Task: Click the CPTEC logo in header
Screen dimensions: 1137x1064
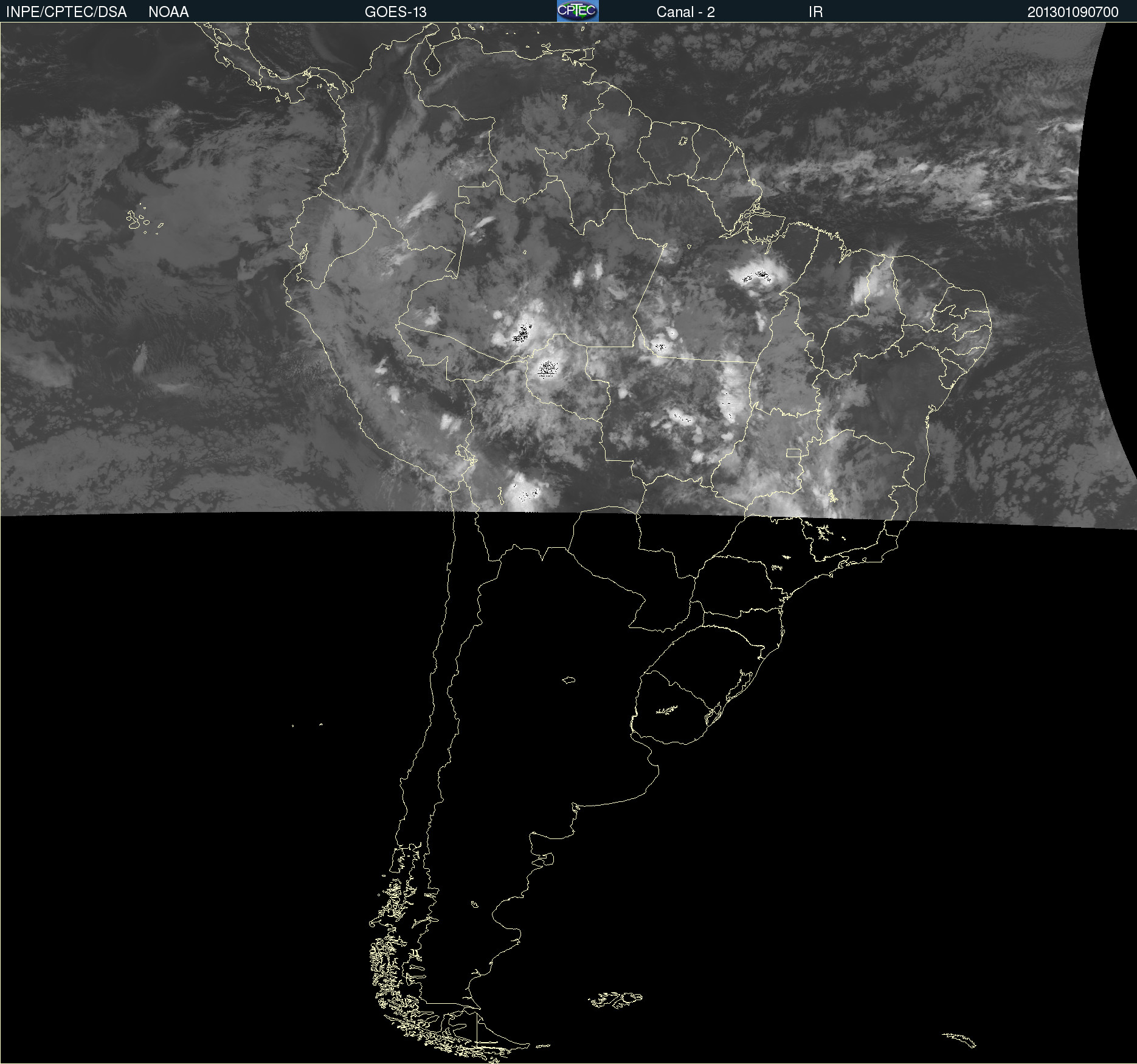Action: [x=578, y=11]
